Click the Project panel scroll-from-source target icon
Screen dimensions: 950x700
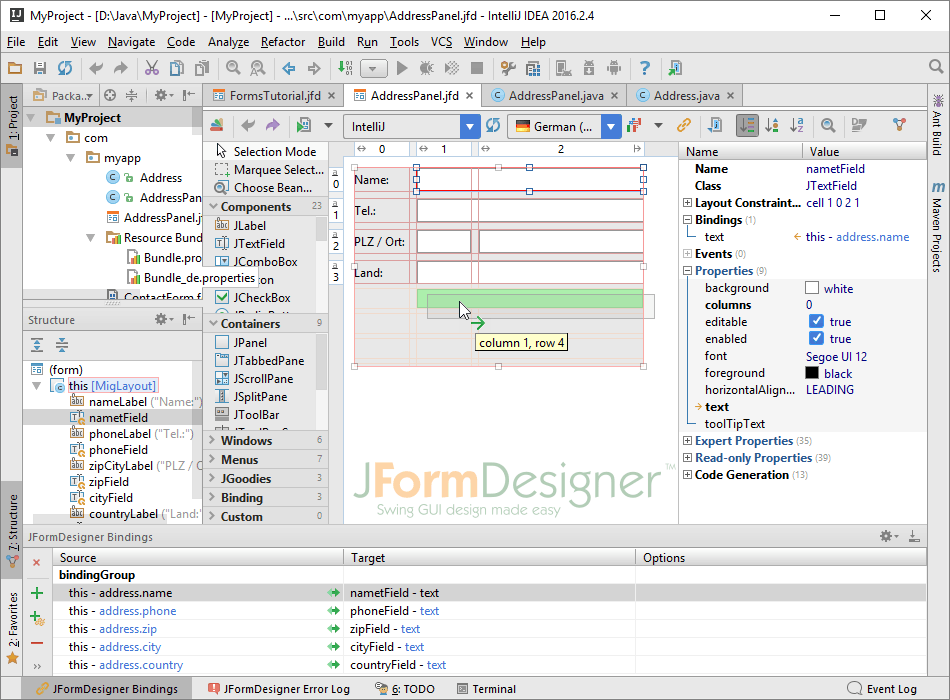click(110, 95)
